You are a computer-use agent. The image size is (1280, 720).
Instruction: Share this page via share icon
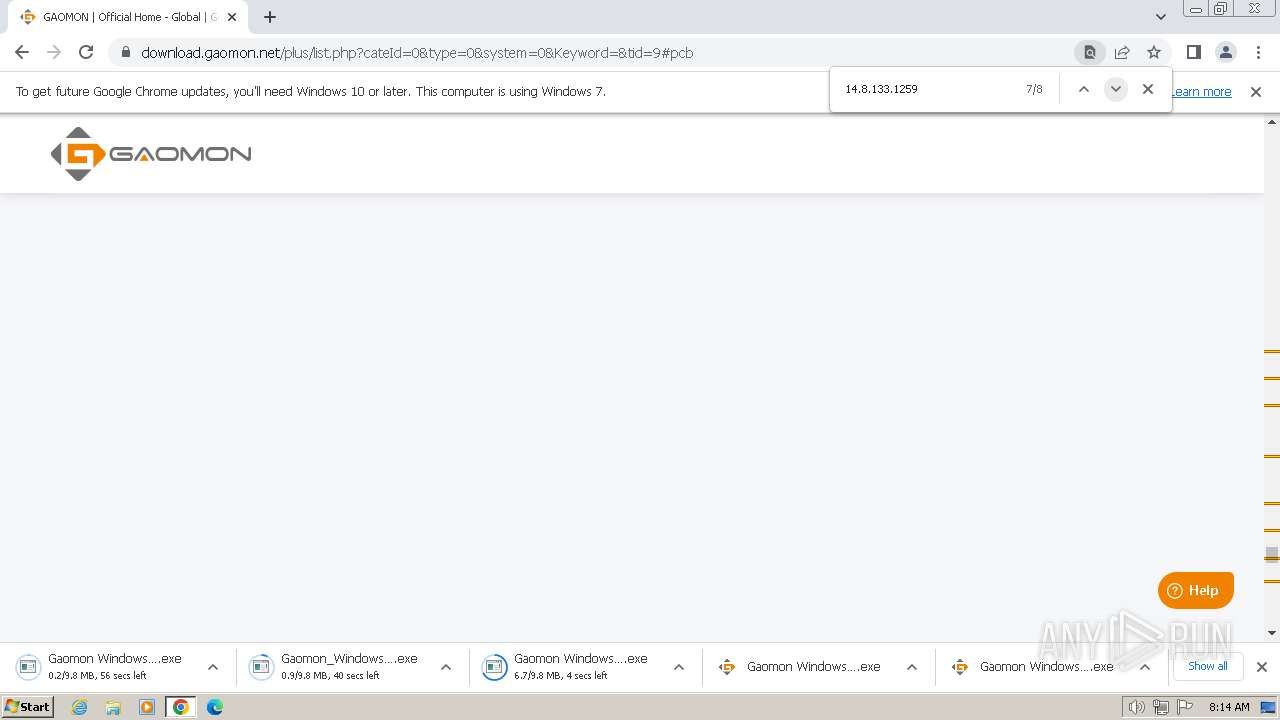pos(1122,52)
